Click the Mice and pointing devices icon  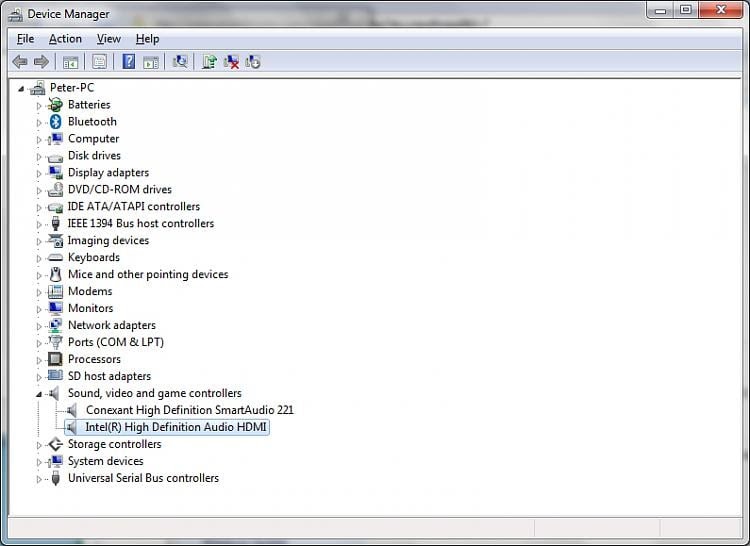pos(55,274)
